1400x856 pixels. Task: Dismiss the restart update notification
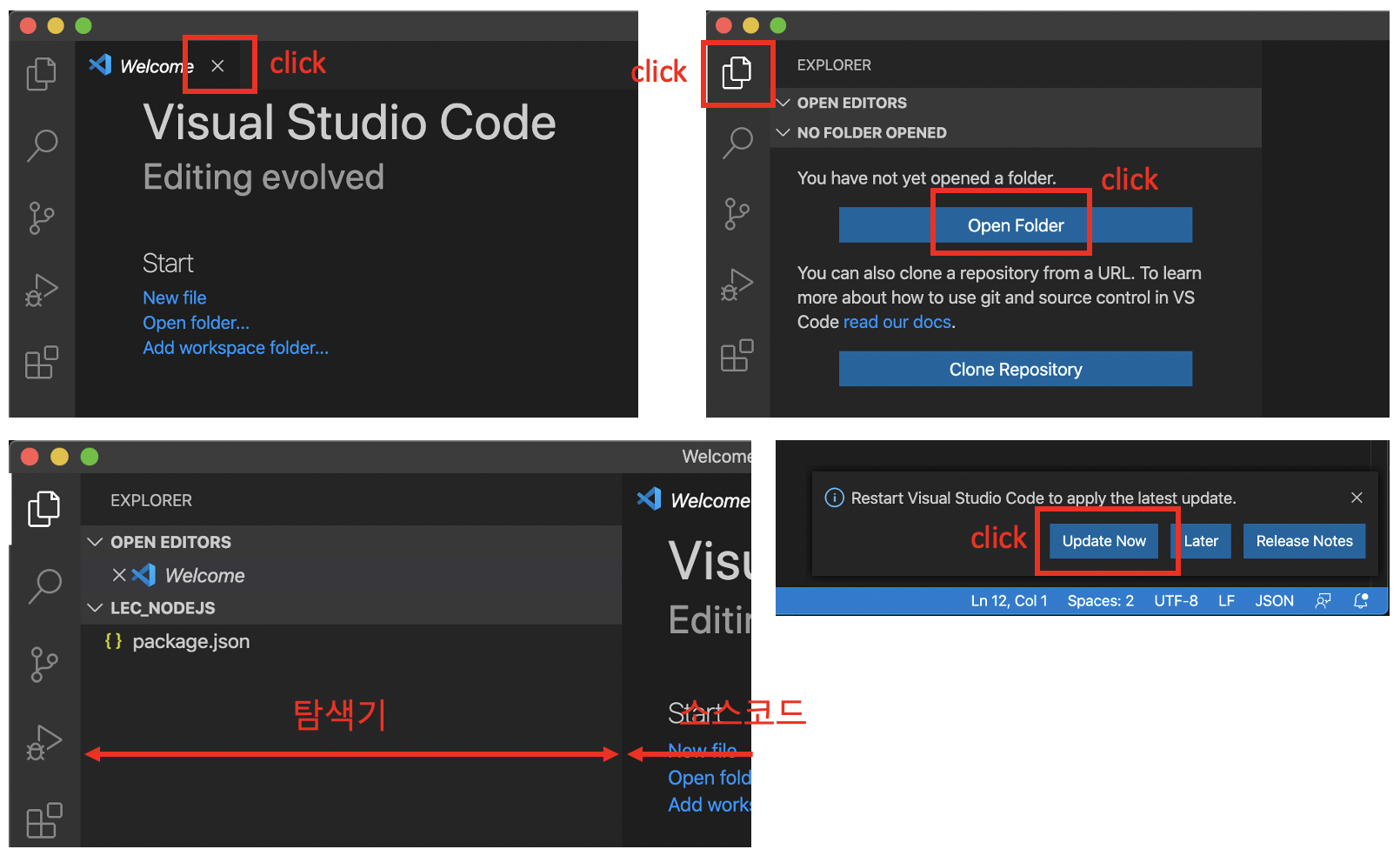[1357, 498]
